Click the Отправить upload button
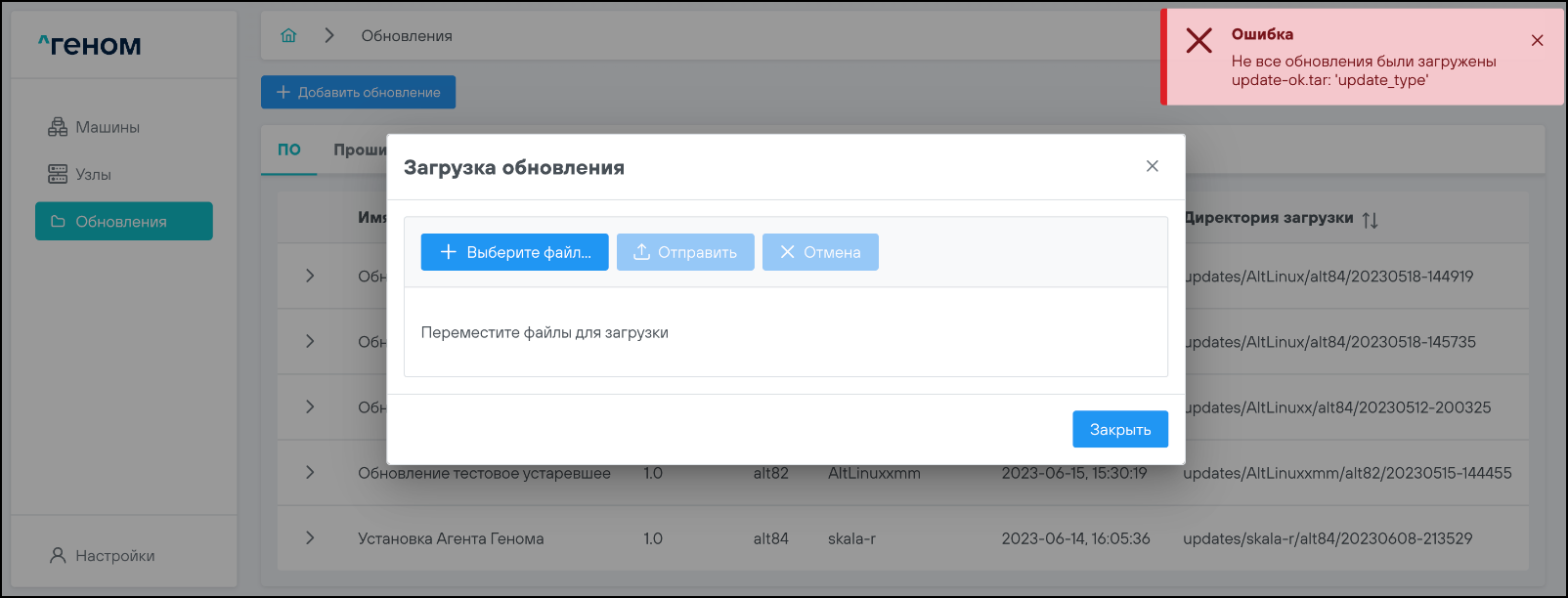This screenshot has height=598, width=1568. [685, 252]
